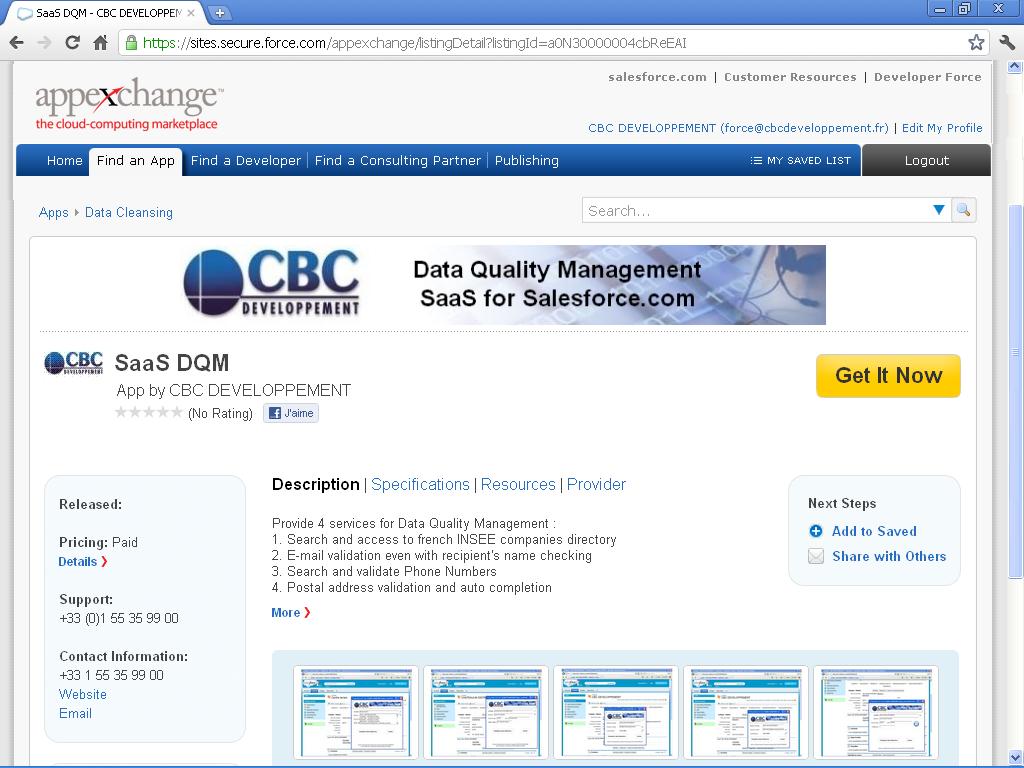This screenshot has width=1024, height=768.
Task: Click the Facebook J'aime like button
Action: (x=291, y=413)
